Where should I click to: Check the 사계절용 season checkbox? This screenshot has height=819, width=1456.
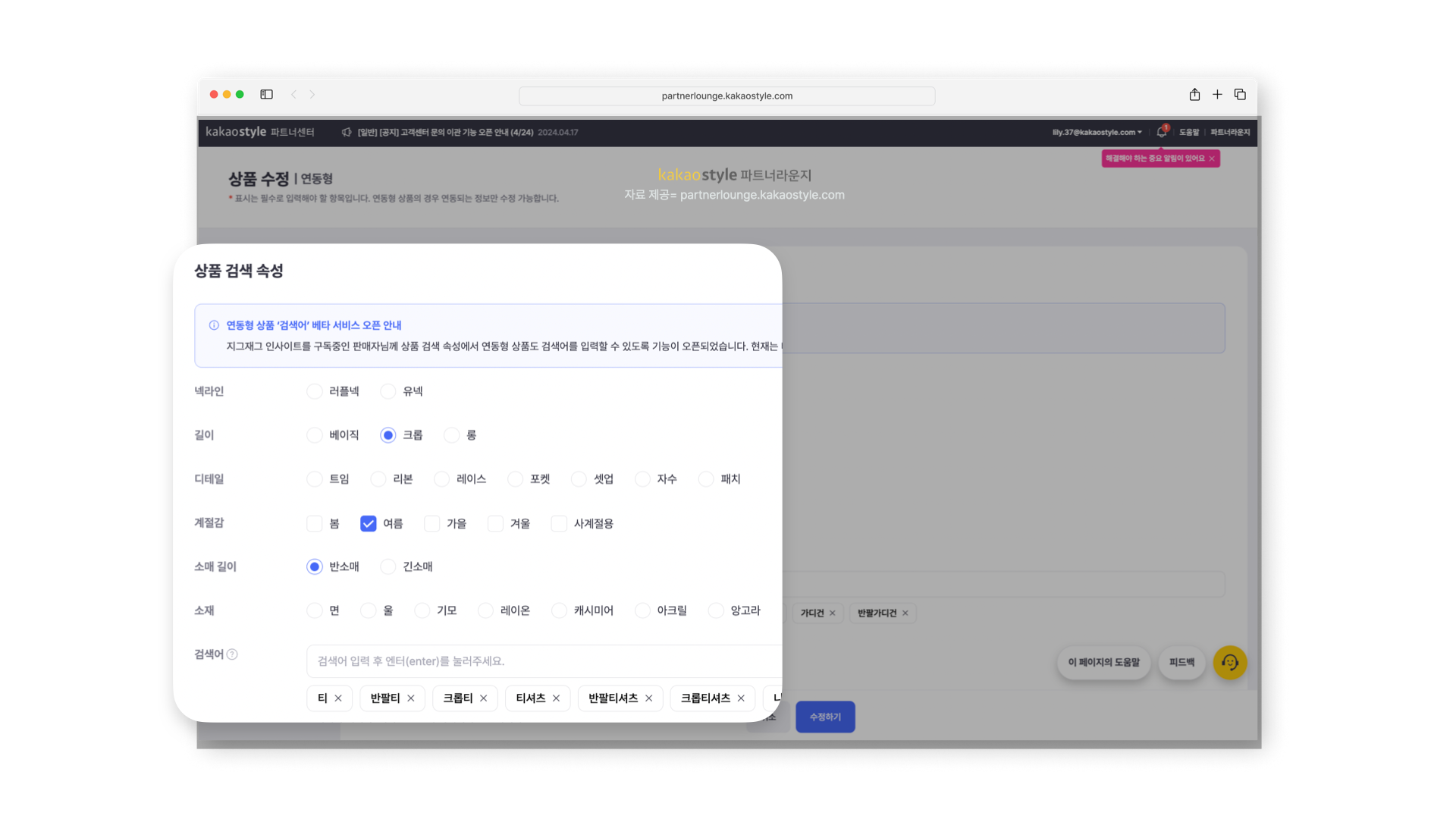tap(560, 524)
